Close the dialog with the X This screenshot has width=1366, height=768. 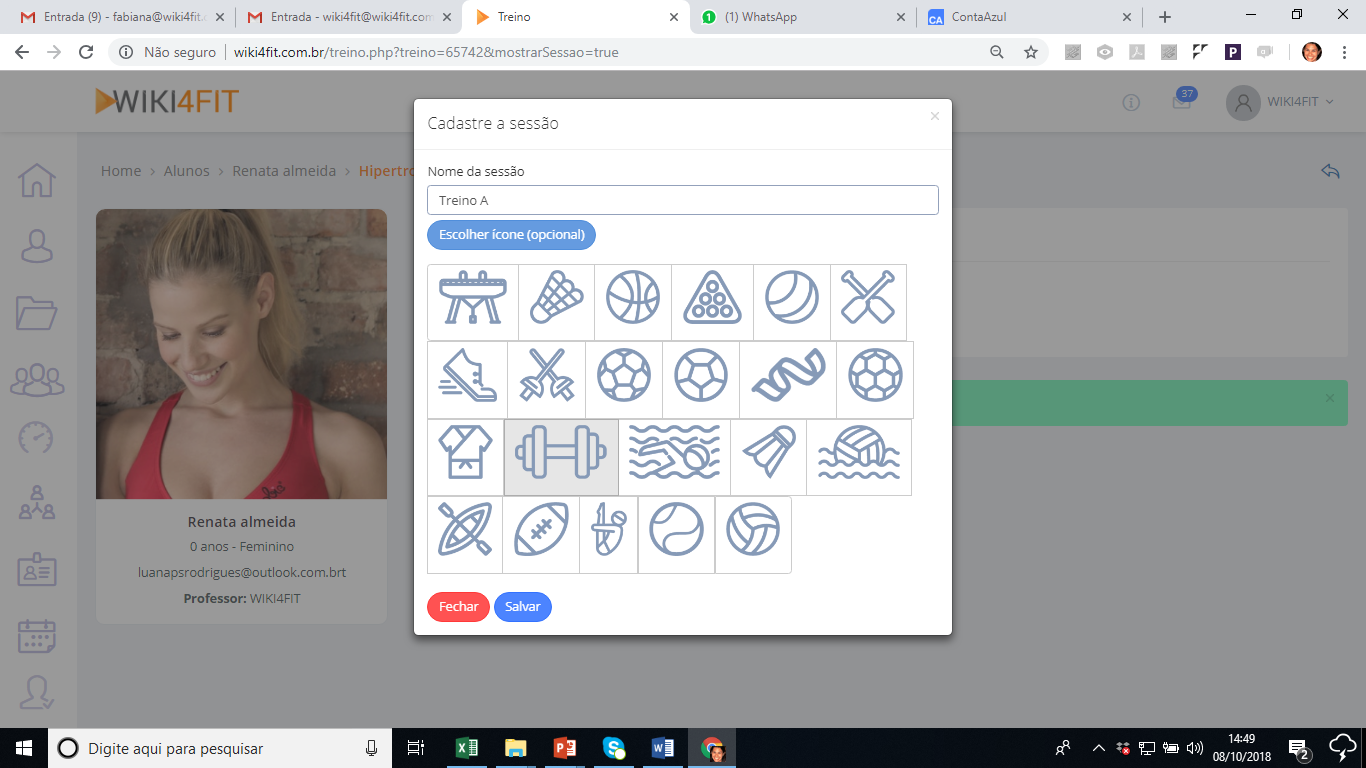click(935, 116)
